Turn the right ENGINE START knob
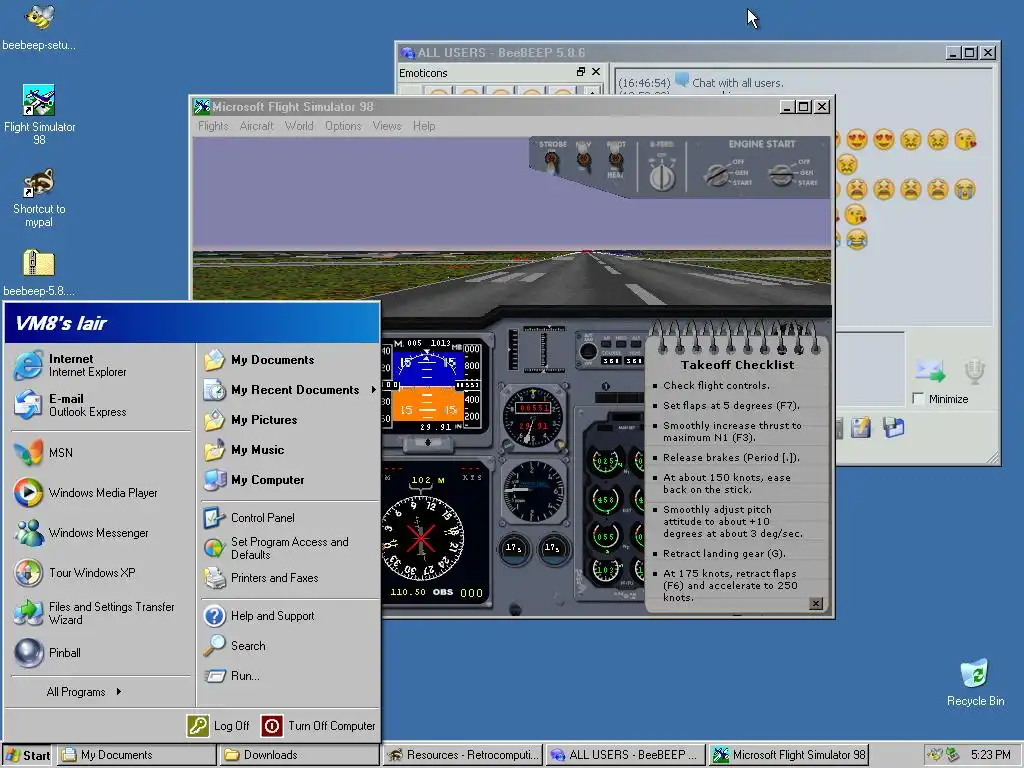 [x=781, y=174]
